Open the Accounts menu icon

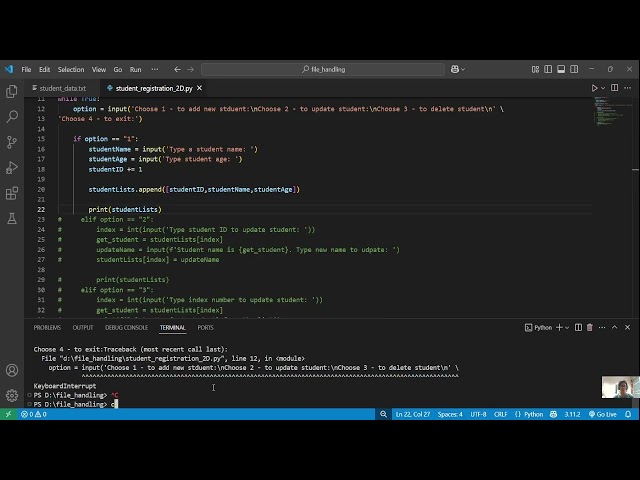(12, 370)
